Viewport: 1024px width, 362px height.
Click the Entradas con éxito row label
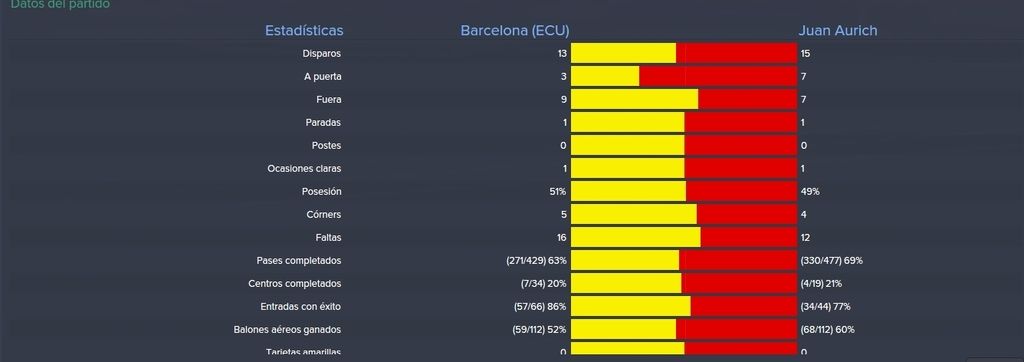pos(300,306)
